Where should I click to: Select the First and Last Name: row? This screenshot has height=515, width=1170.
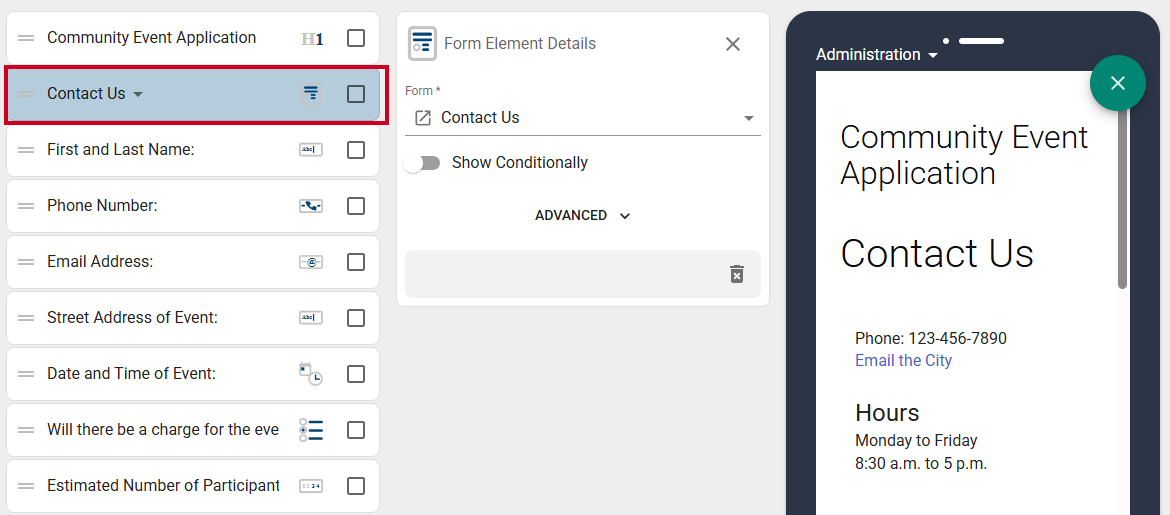193,150
